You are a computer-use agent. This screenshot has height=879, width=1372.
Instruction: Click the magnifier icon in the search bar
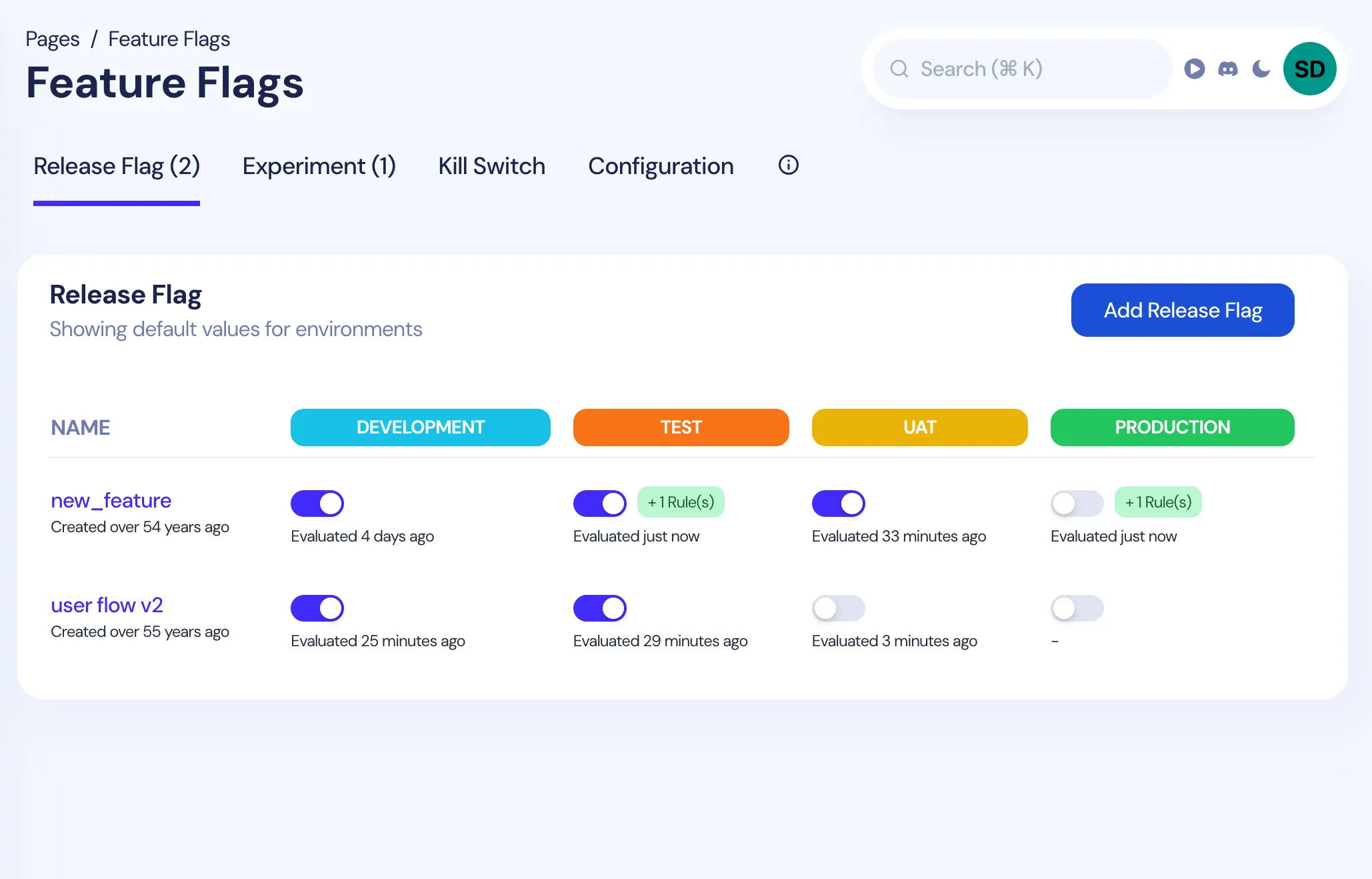[899, 69]
